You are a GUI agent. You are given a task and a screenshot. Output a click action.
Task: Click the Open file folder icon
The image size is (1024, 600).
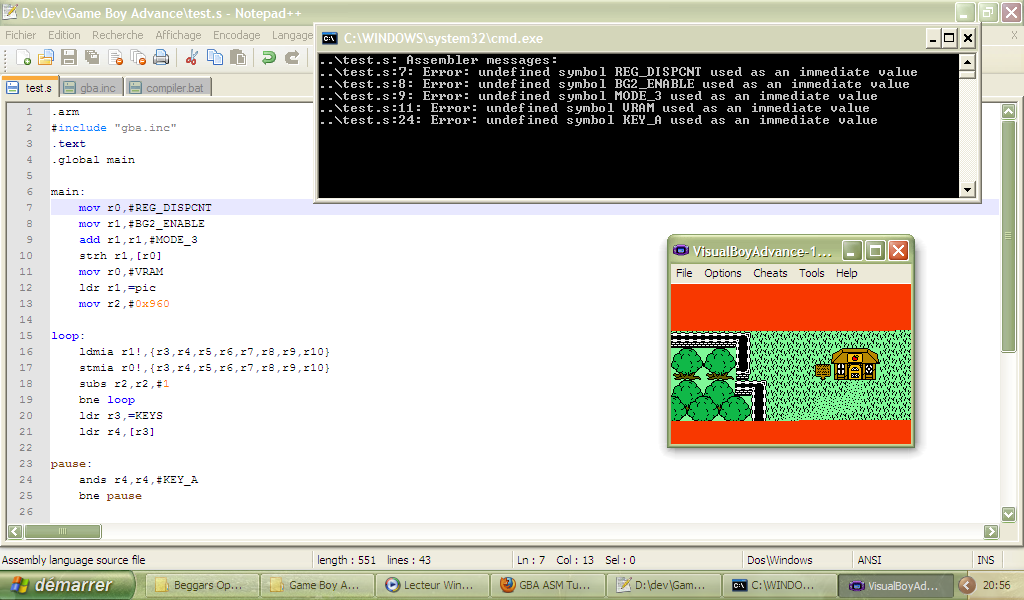coord(46,58)
